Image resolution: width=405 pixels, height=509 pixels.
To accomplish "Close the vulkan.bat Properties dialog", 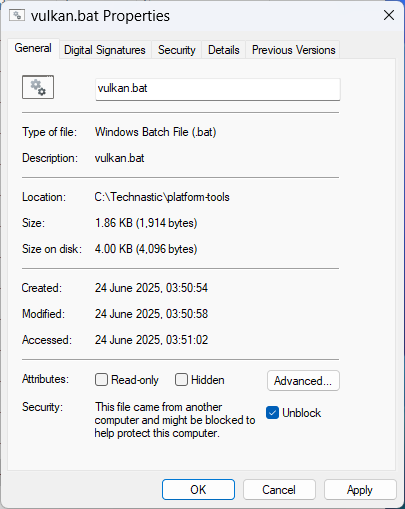I will point(389,15).
